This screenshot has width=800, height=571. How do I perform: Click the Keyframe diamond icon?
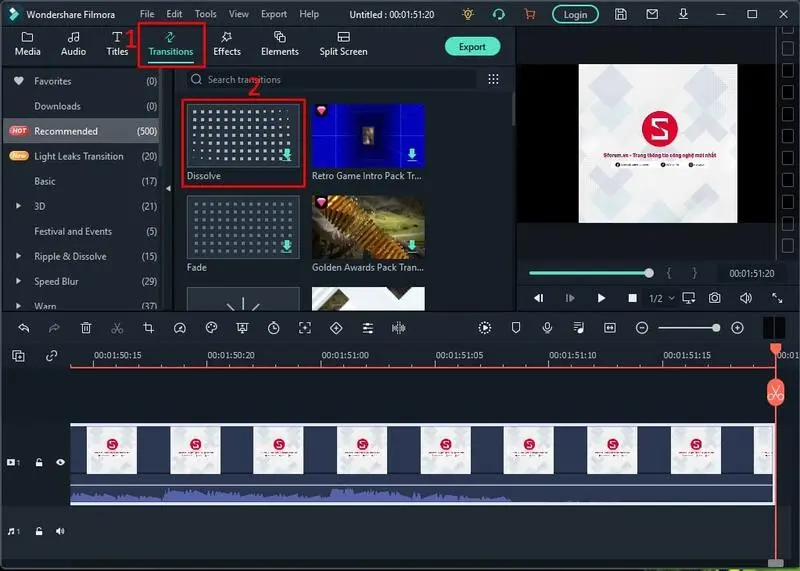pyautogui.click(x=336, y=328)
